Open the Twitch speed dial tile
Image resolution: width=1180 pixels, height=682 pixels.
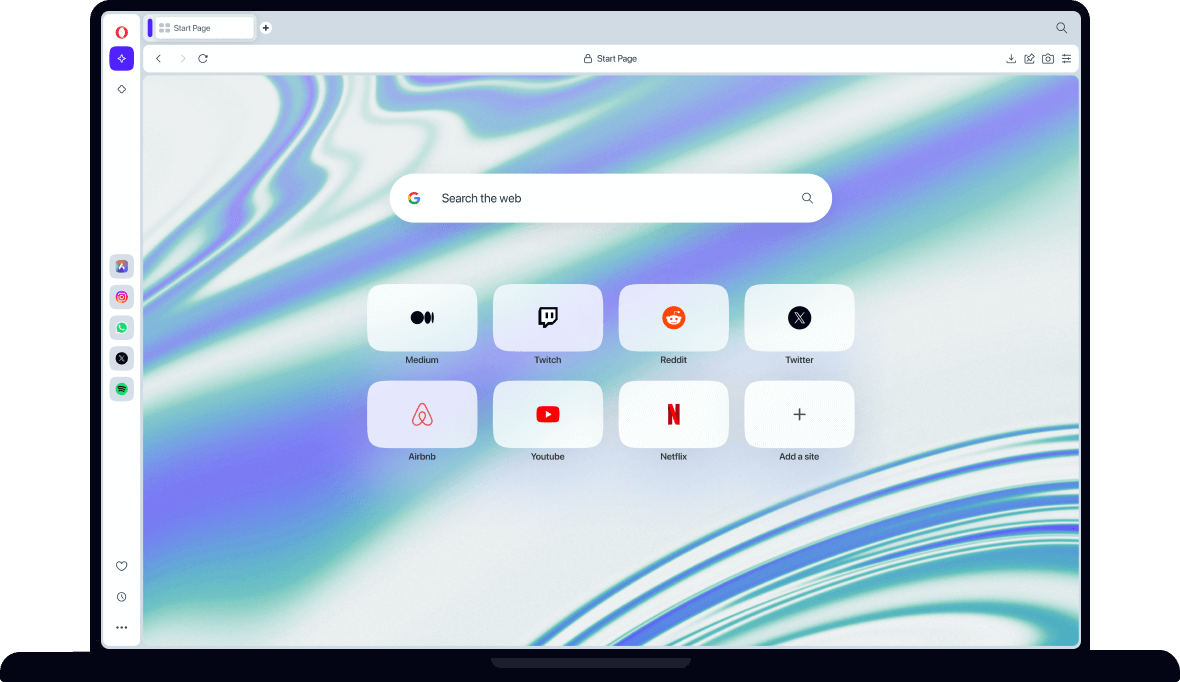pyautogui.click(x=548, y=318)
